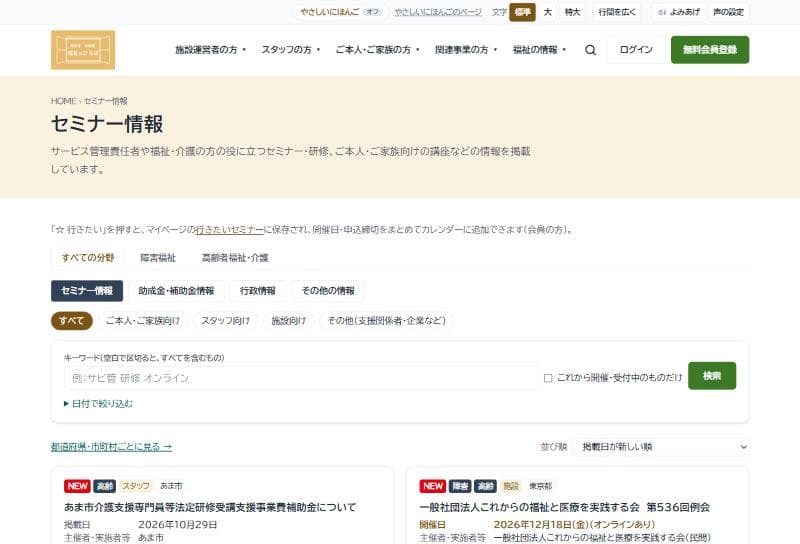Click スタッフ tag on あま市 card
The height and width of the screenshot is (544, 800).
tap(136, 486)
